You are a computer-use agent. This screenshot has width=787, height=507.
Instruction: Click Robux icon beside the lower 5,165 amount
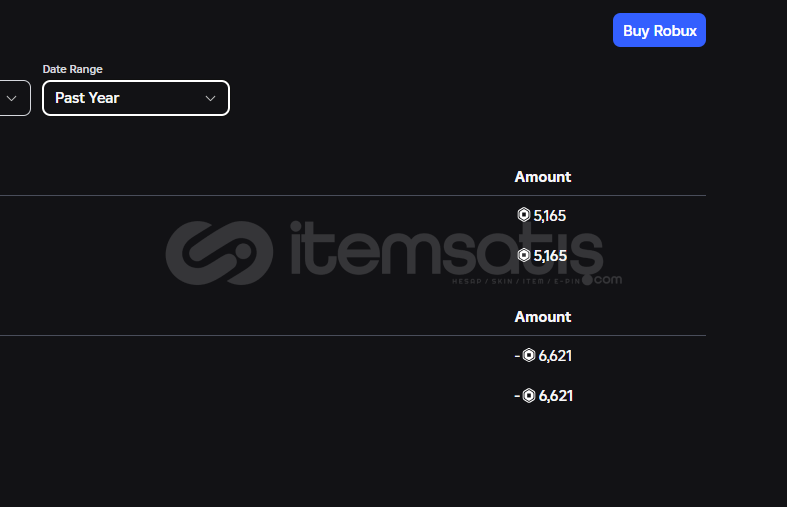(523, 255)
